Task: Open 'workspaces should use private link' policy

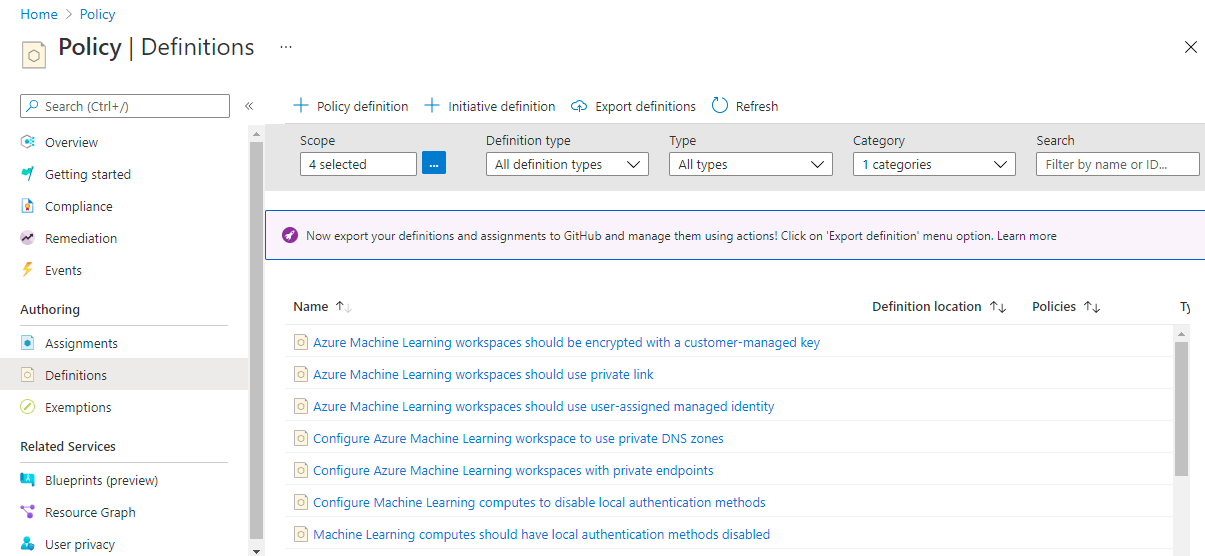Action: coord(483,374)
